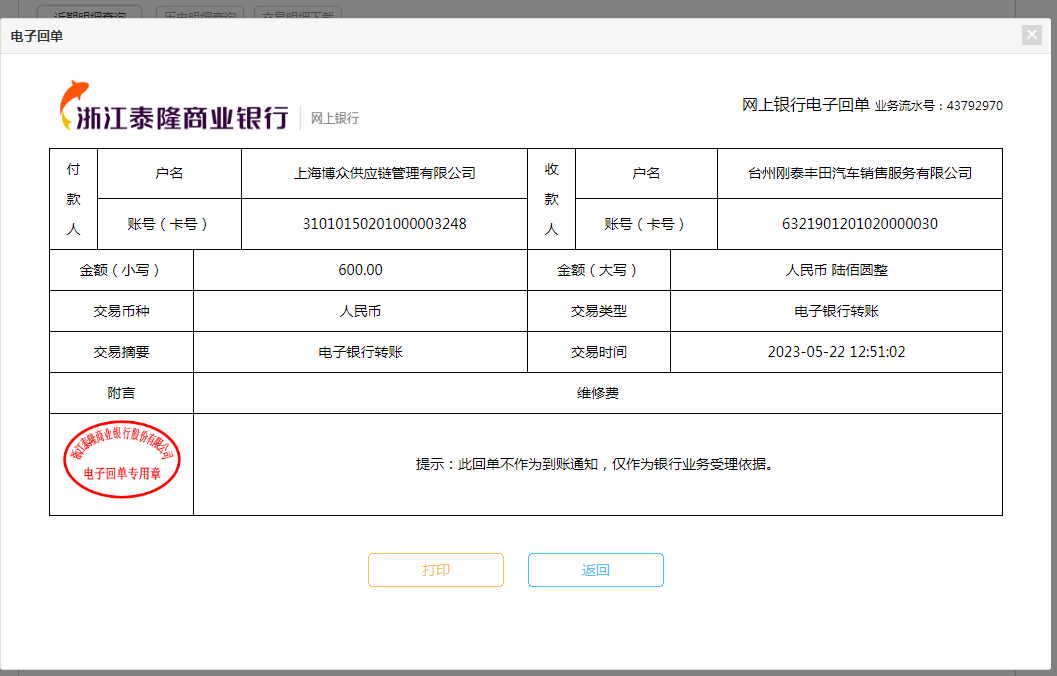Click the 电子回单 dialog title bar
The image size is (1057, 676).
tap(500, 36)
